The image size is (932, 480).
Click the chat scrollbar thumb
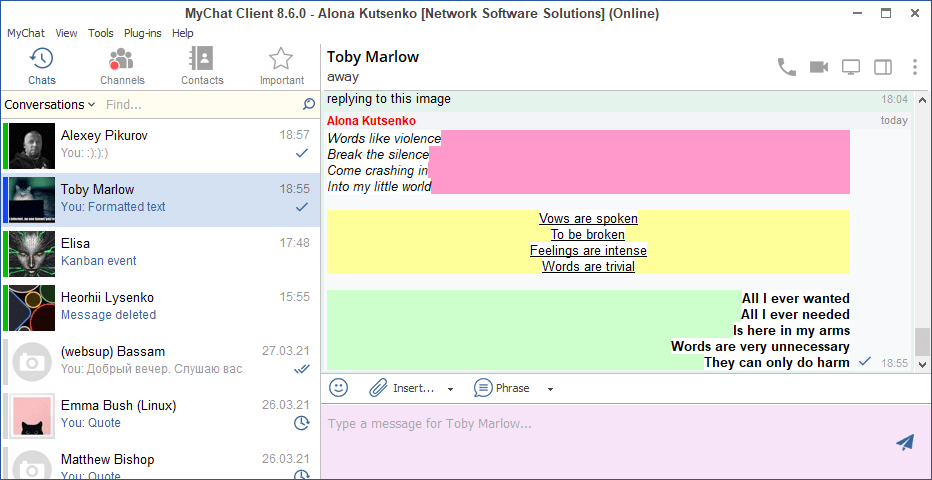pyautogui.click(x=922, y=340)
